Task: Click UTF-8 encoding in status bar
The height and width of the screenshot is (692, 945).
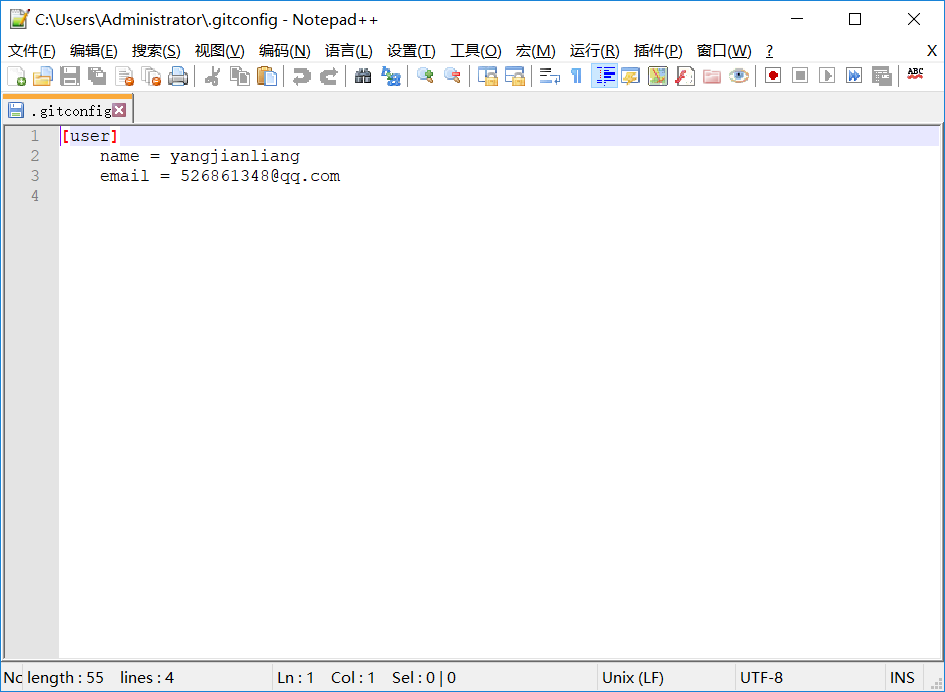Action: 762,677
